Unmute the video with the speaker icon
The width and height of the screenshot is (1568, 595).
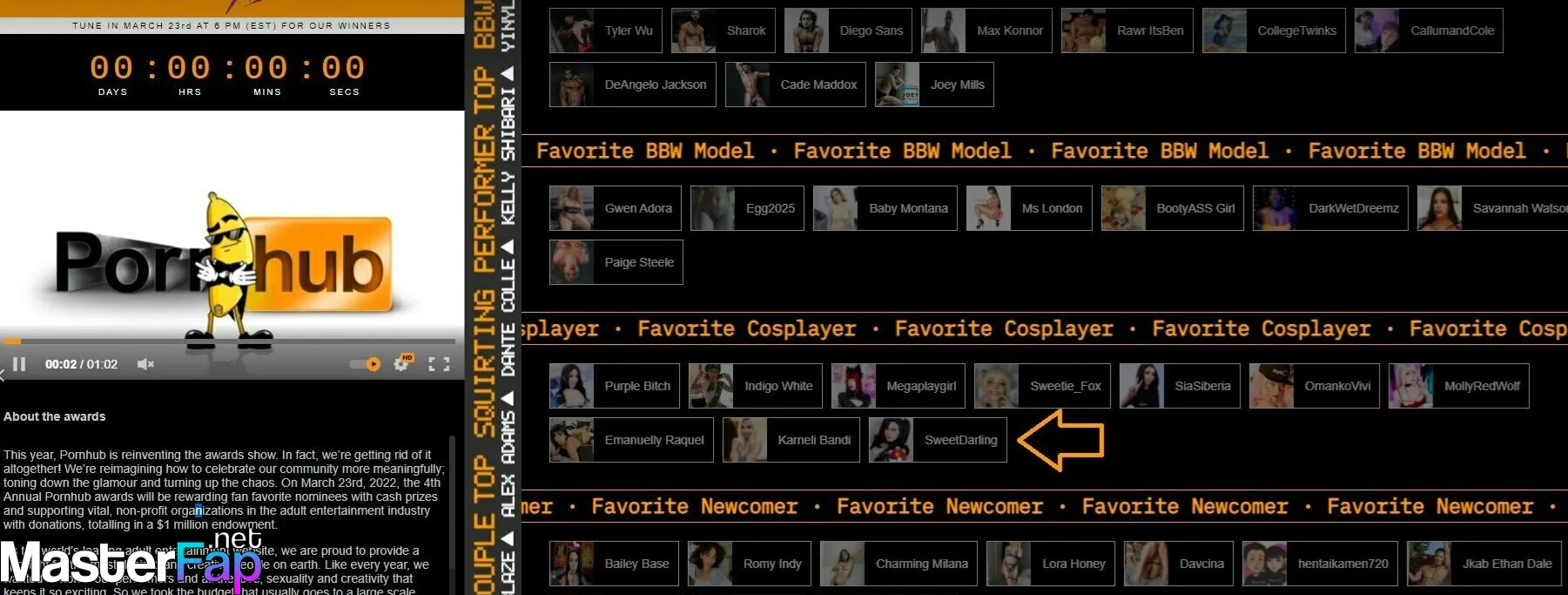145,364
